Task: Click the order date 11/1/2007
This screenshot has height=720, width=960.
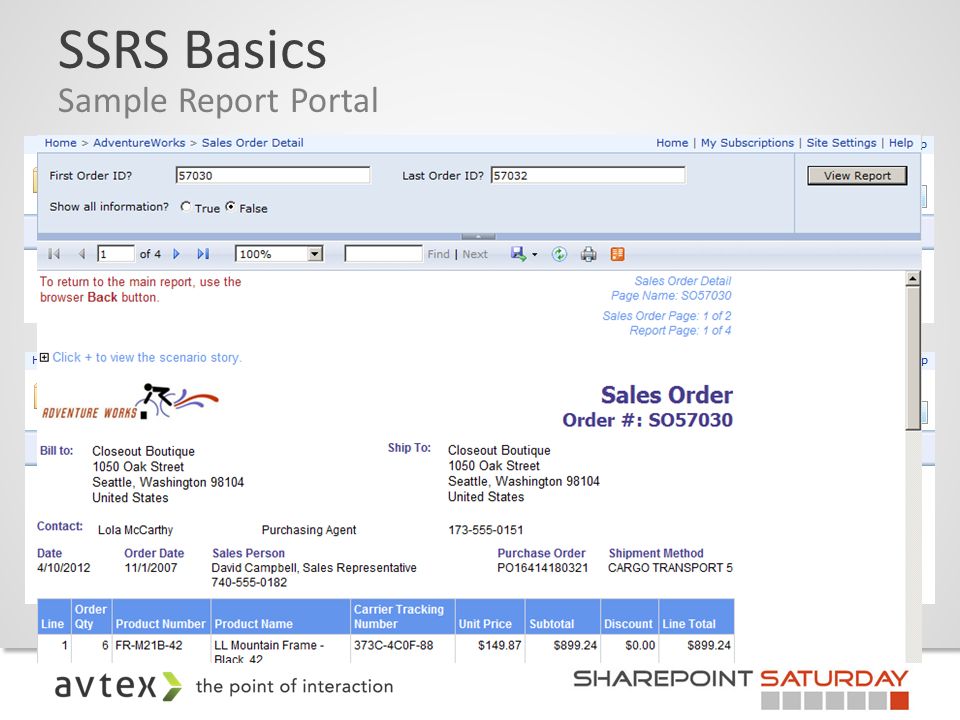Action: 151,568
